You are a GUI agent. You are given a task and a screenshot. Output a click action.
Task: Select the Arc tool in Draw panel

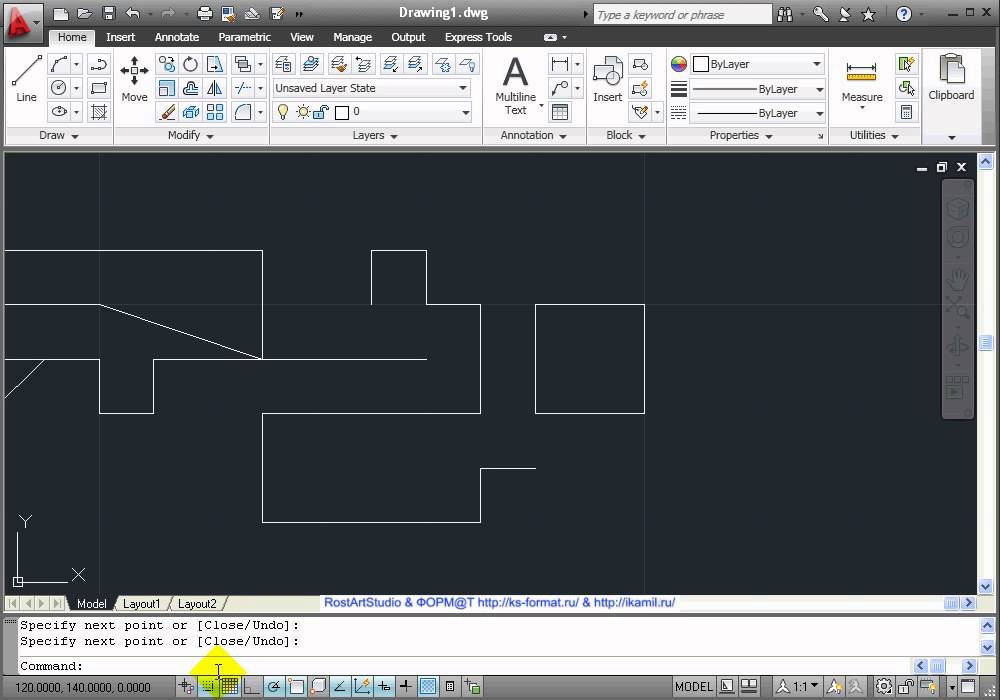[59, 64]
